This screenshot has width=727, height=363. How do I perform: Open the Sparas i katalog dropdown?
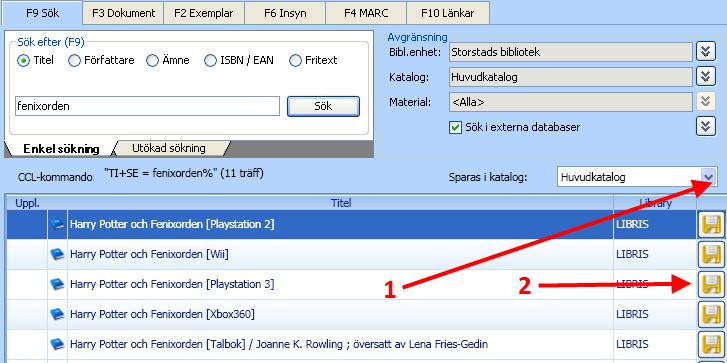[708, 177]
